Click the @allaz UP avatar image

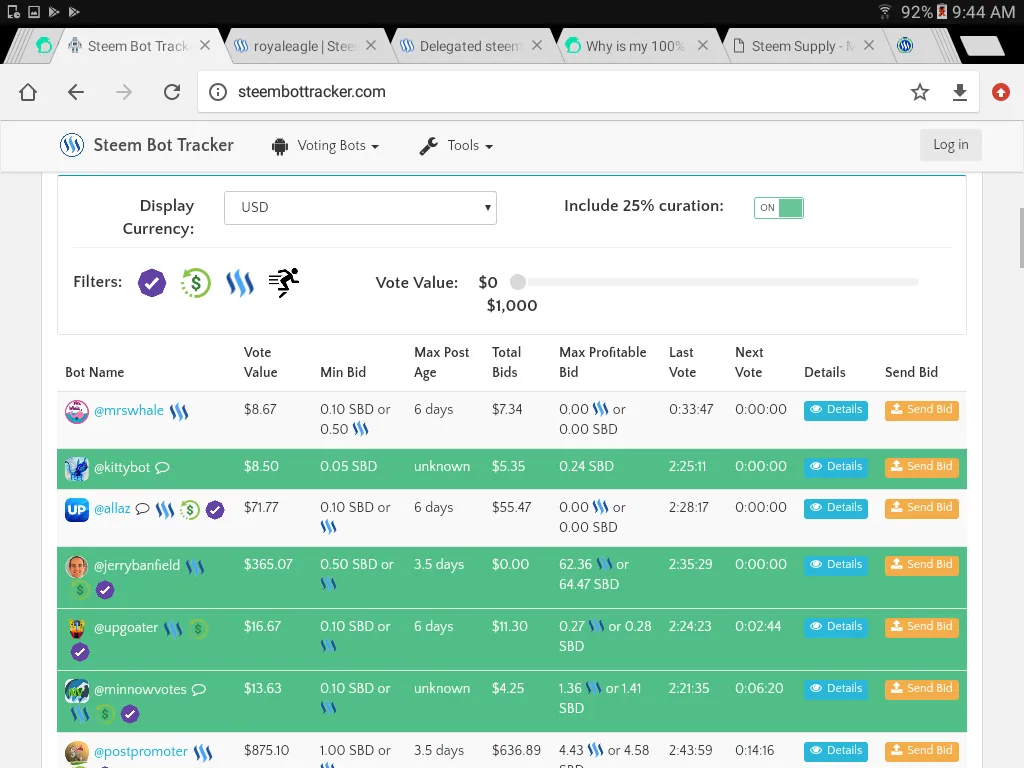(x=76, y=509)
